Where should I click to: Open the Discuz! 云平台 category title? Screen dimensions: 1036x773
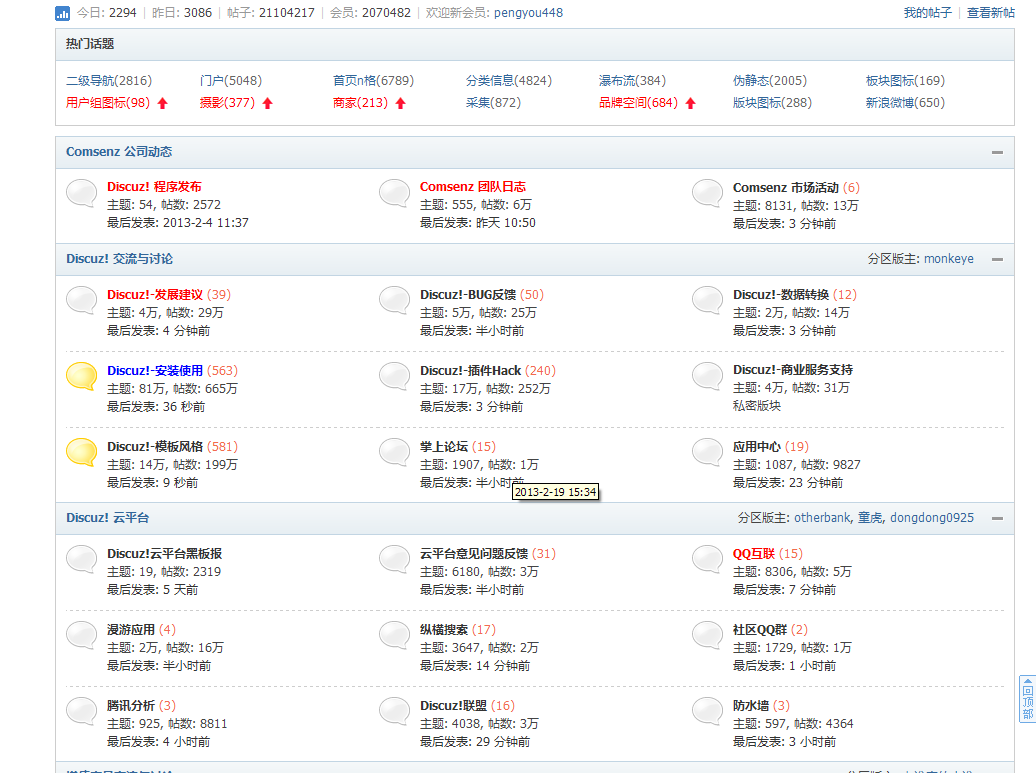(108, 518)
